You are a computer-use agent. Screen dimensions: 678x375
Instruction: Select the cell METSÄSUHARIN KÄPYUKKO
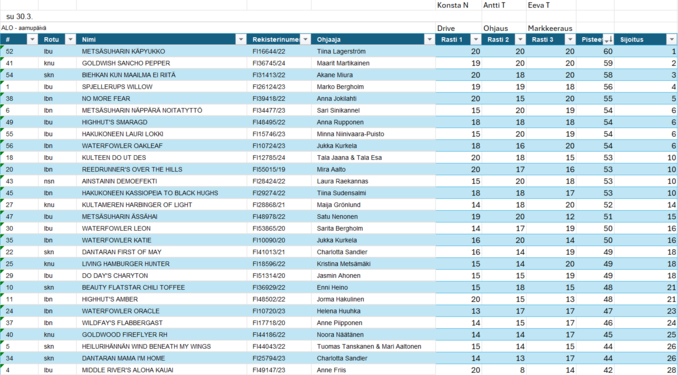161,51
